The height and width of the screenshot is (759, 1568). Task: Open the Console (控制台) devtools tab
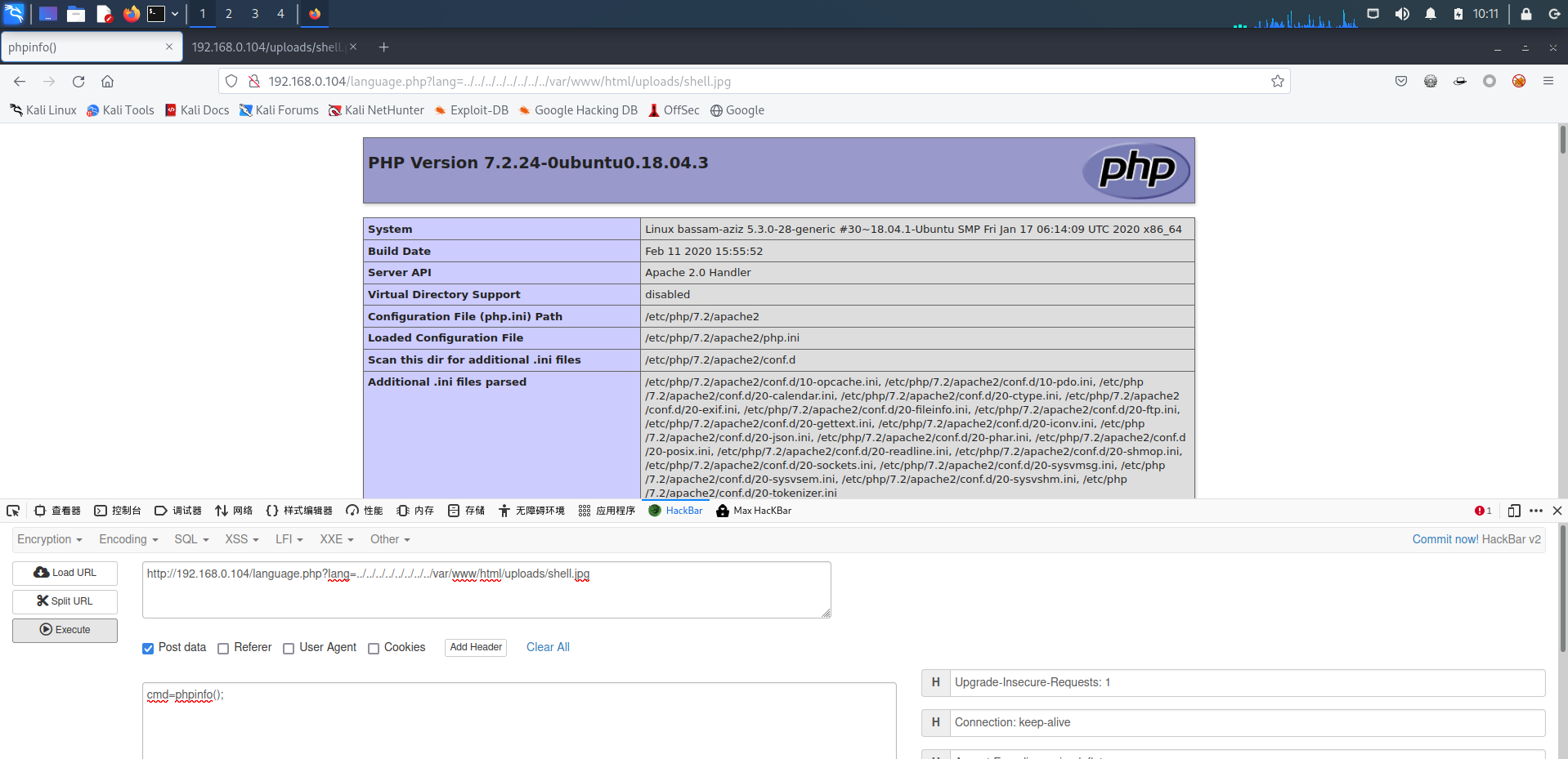(x=118, y=511)
